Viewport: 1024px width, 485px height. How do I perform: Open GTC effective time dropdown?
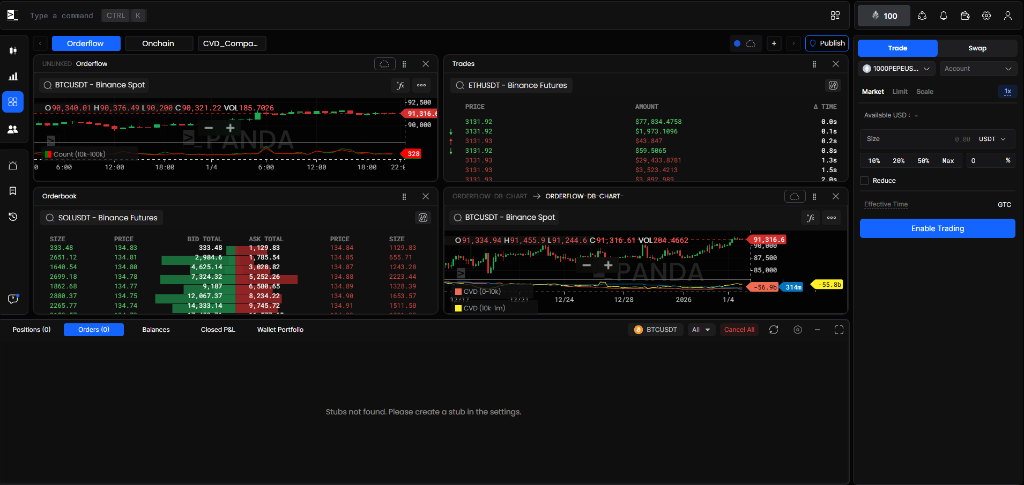point(1004,205)
